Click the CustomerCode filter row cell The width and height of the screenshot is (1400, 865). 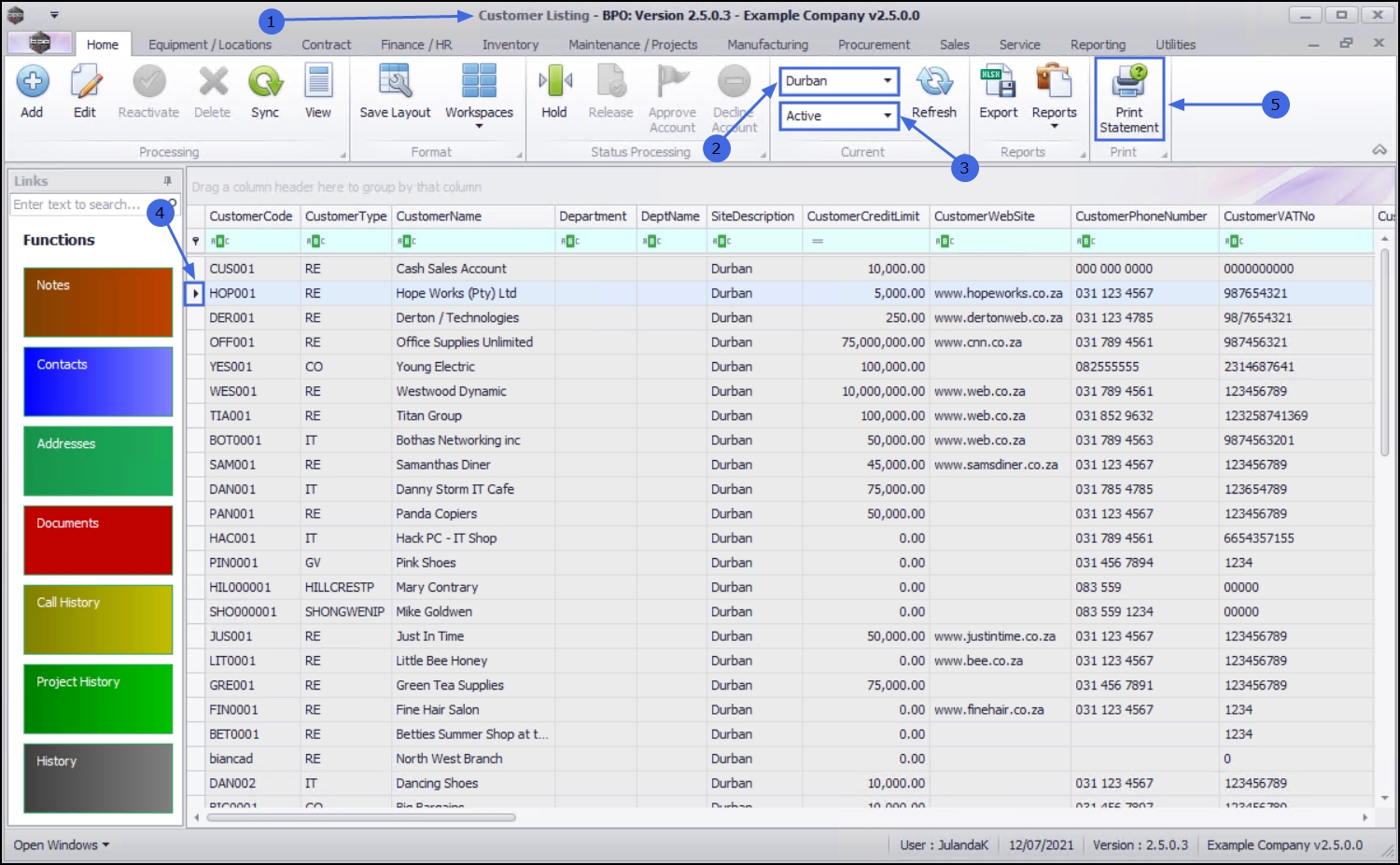click(252, 241)
